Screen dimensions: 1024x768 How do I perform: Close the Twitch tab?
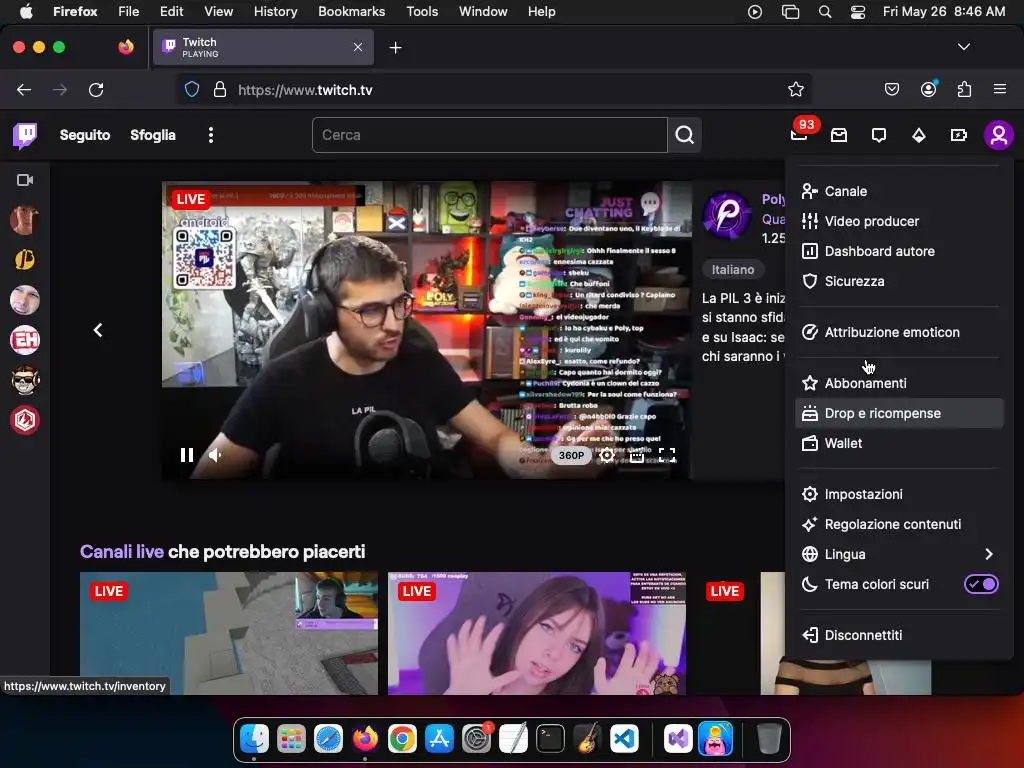point(358,47)
